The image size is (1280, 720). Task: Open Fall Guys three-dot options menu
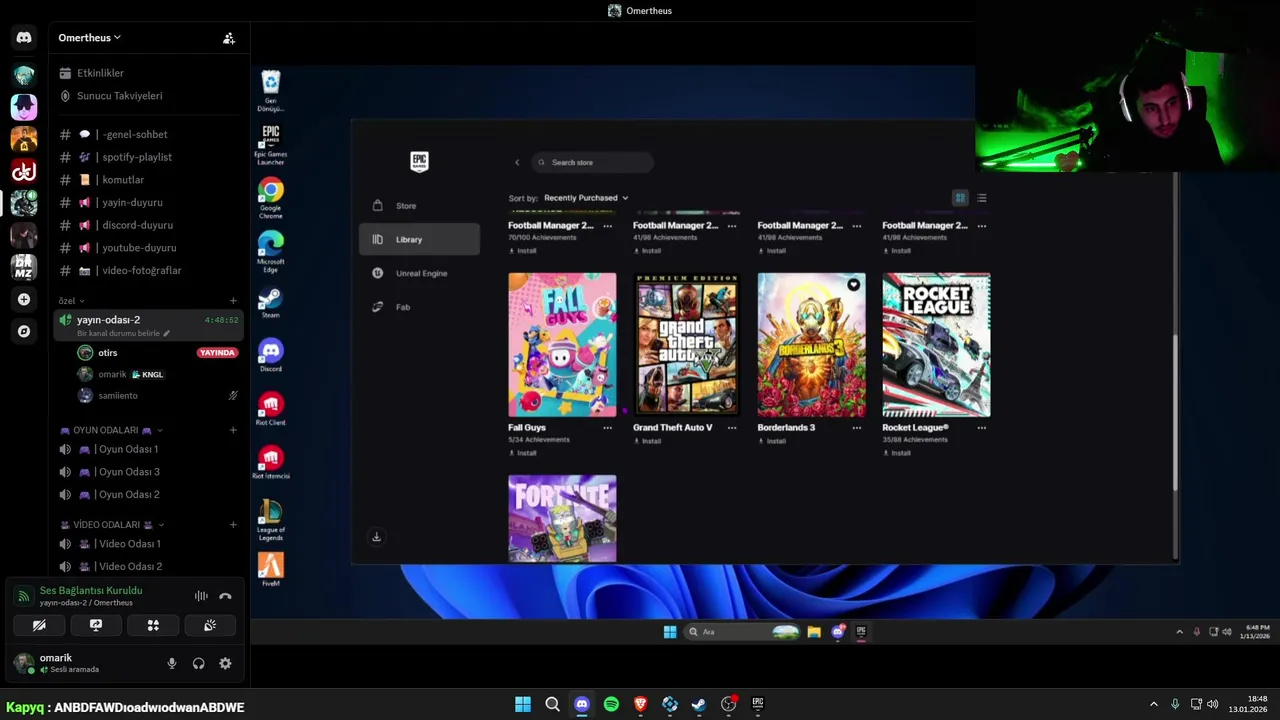[607, 427]
